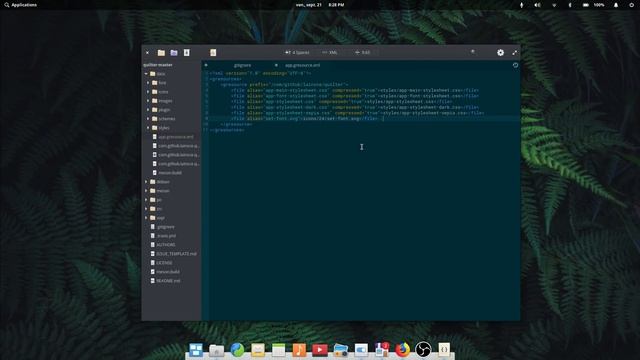
Task: Open the settings gear menu
Action: (500, 53)
